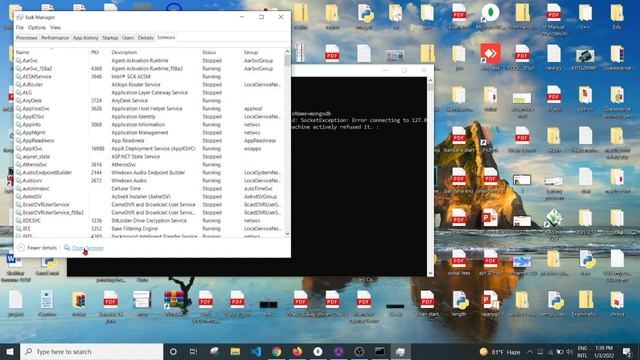Open Command Prompt from the taskbar
The width and height of the screenshot is (640, 360).
pyautogui.click(x=380, y=351)
